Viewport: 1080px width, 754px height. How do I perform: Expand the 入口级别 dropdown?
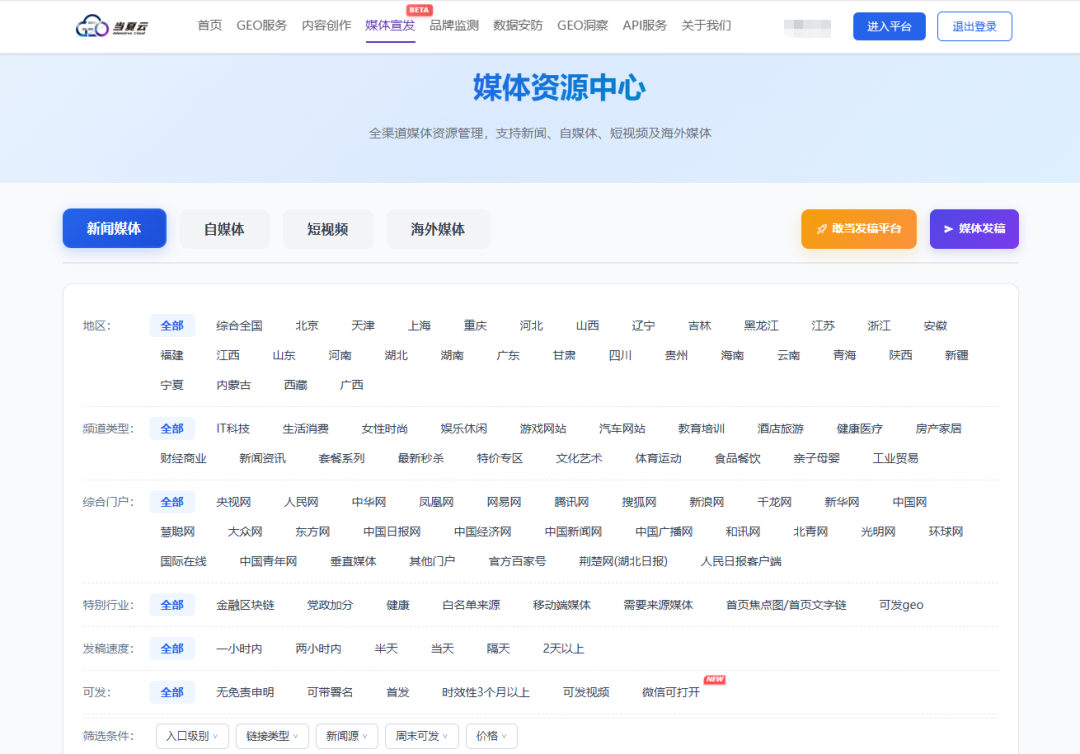tap(192, 736)
